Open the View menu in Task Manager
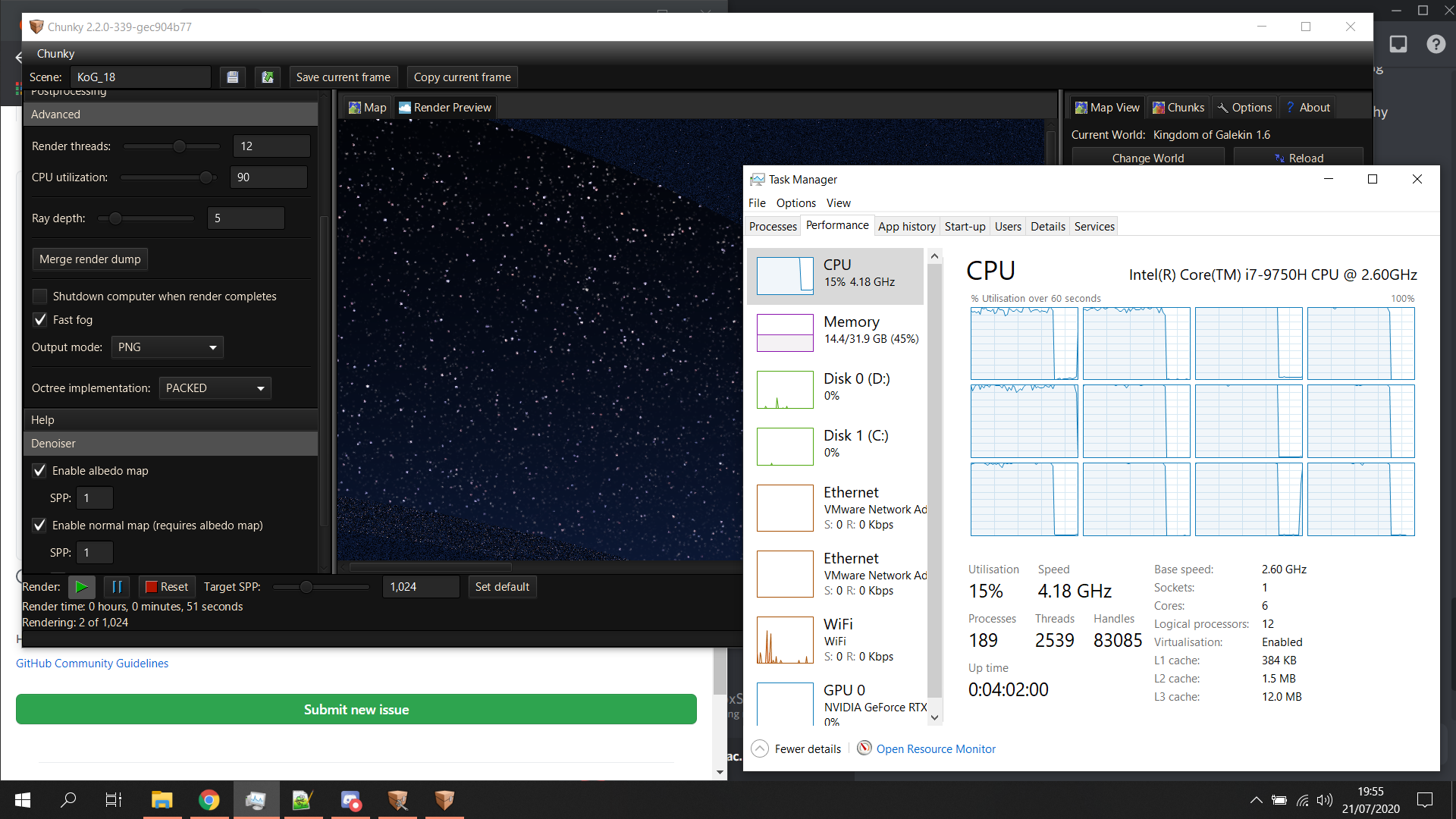1456x819 pixels. click(x=838, y=202)
